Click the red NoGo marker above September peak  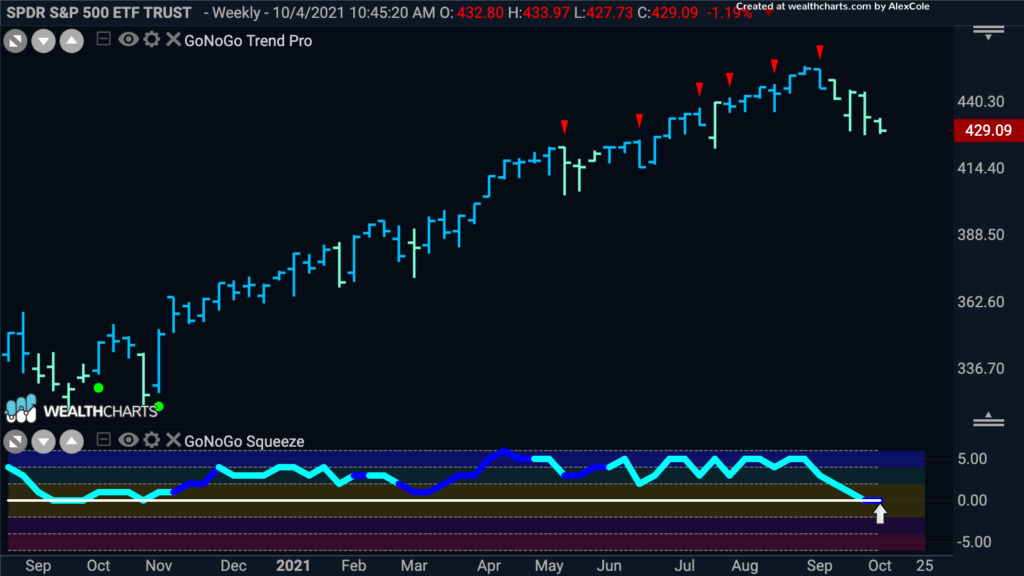(820, 52)
